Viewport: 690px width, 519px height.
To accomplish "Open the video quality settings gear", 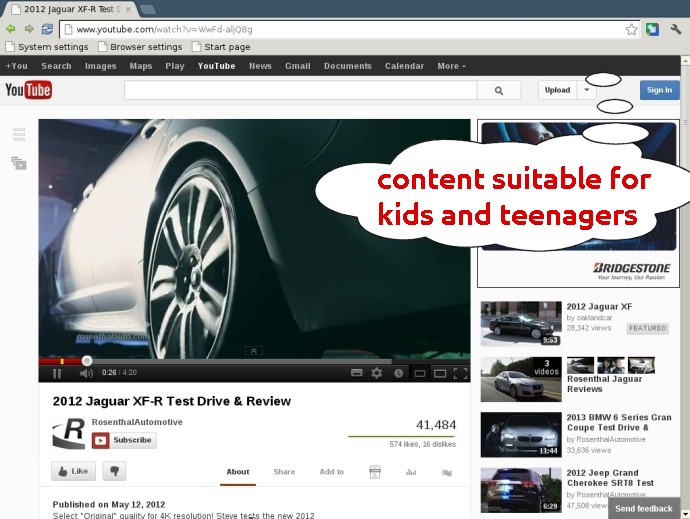I will click(377, 373).
